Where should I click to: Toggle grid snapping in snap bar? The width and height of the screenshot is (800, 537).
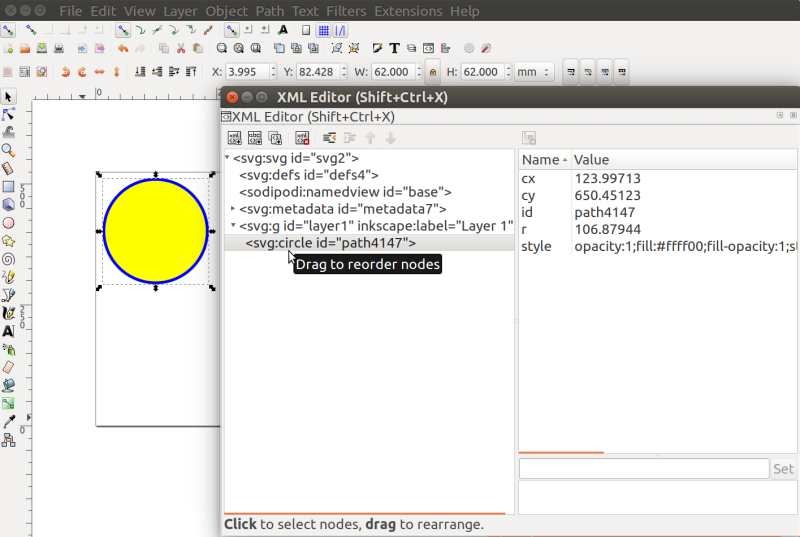[x=323, y=30]
